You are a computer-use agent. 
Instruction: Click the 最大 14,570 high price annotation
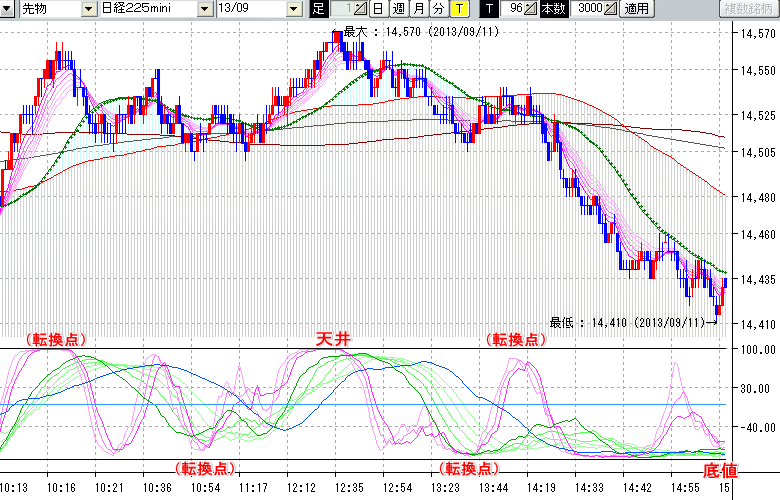click(421, 31)
